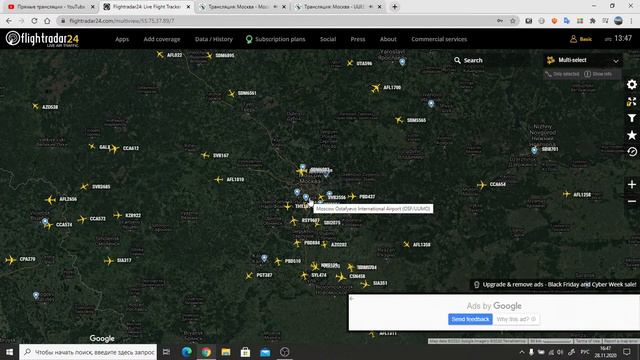Toggle the Show info option
The height and width of the screenshot is (360, 640).
598,74
